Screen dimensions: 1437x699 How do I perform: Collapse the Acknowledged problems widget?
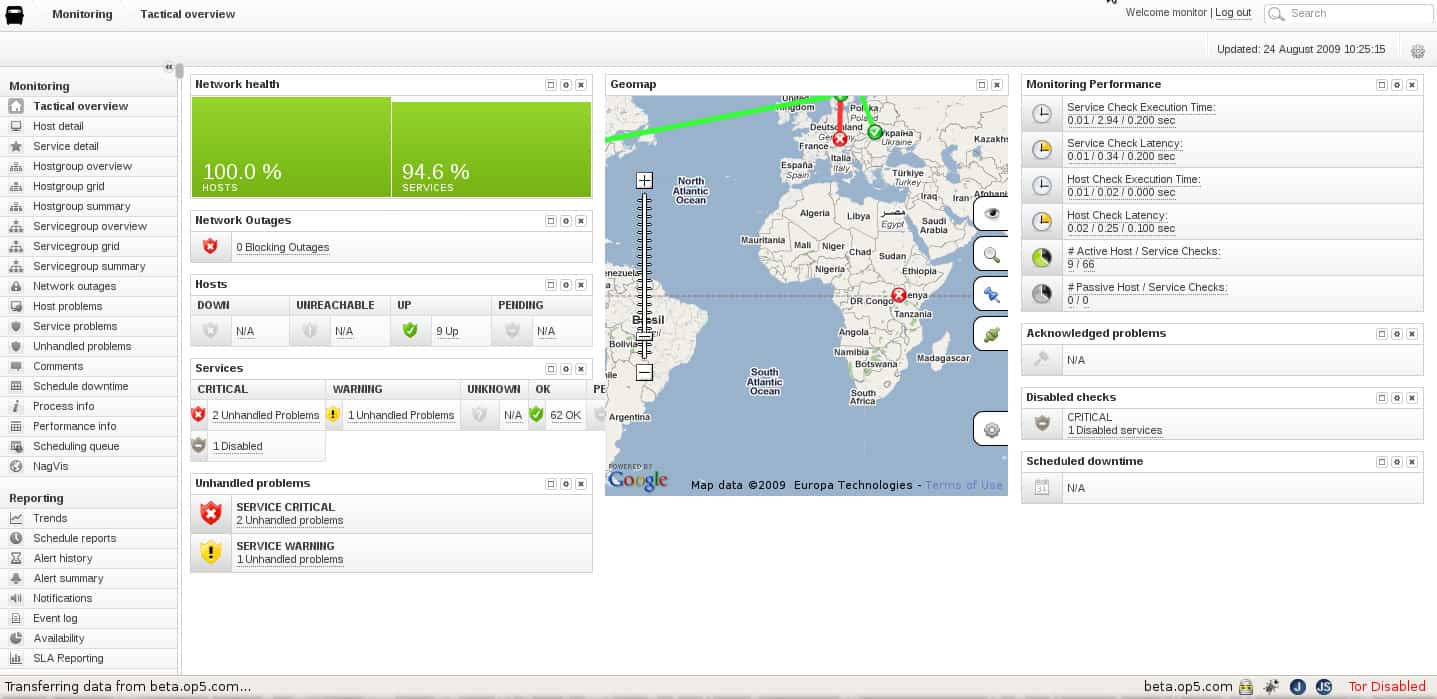click(x=1382, y=334)
